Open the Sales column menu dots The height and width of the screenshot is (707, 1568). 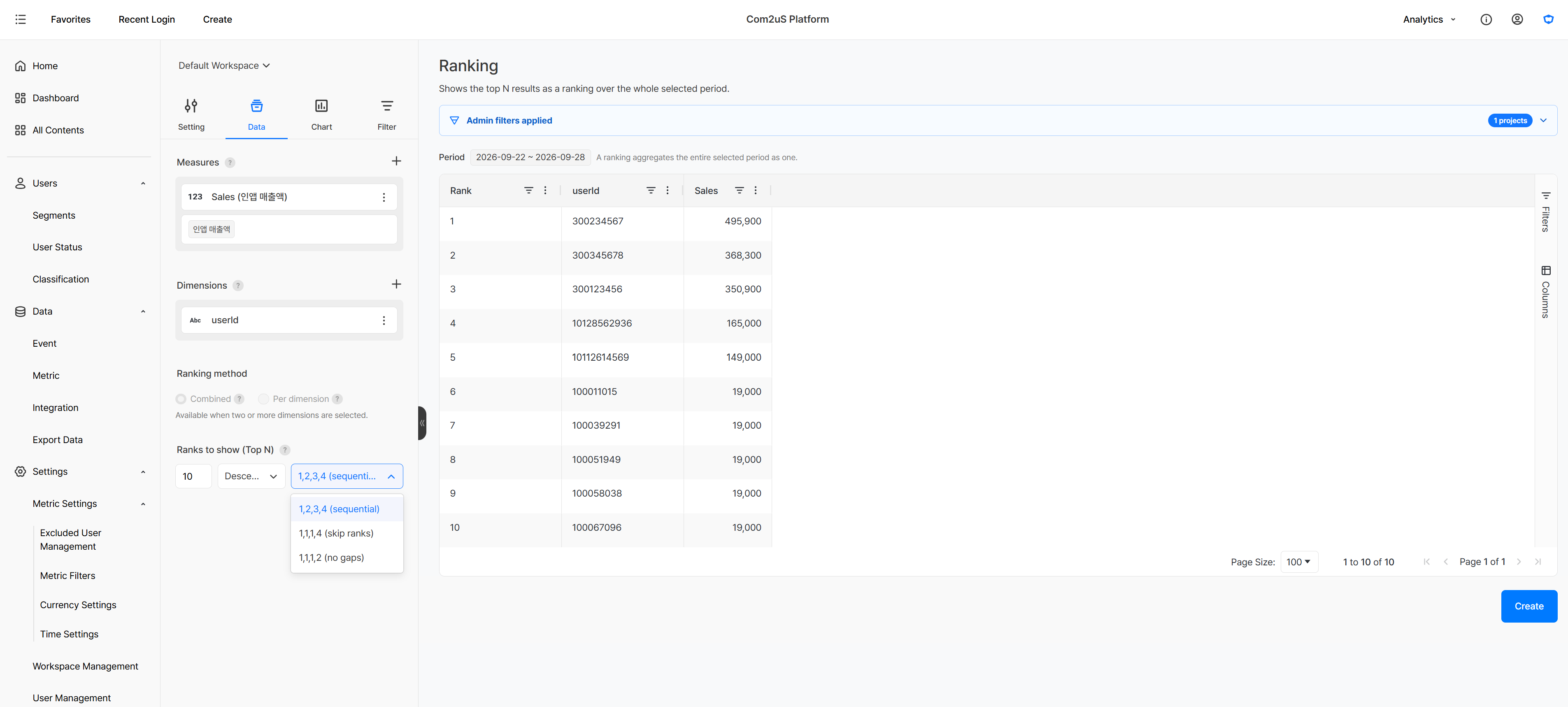point(755,191)
